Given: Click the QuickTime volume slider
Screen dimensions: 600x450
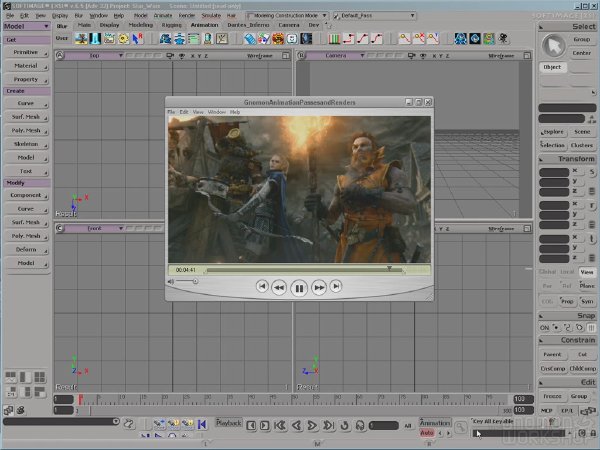Looking at the screenshot, I should (186, 282).
